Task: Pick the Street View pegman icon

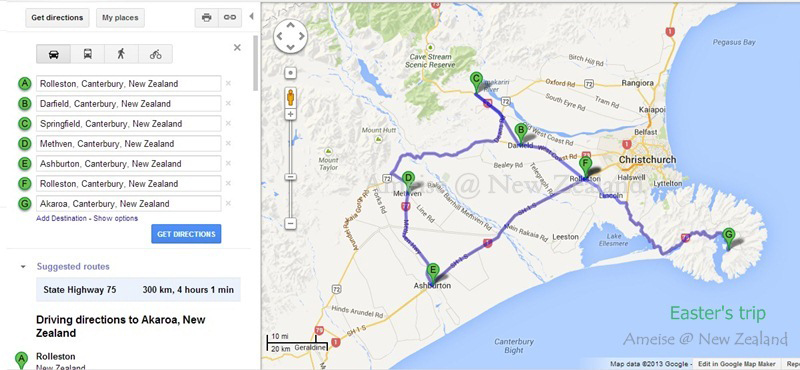Action: tap(290, 96)
